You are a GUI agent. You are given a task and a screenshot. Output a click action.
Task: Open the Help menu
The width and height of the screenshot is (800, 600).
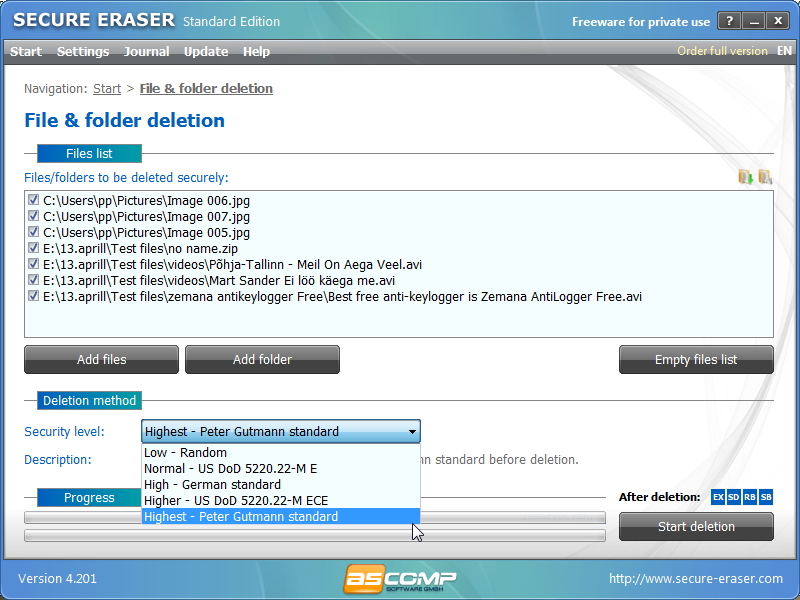coord(256,52)
